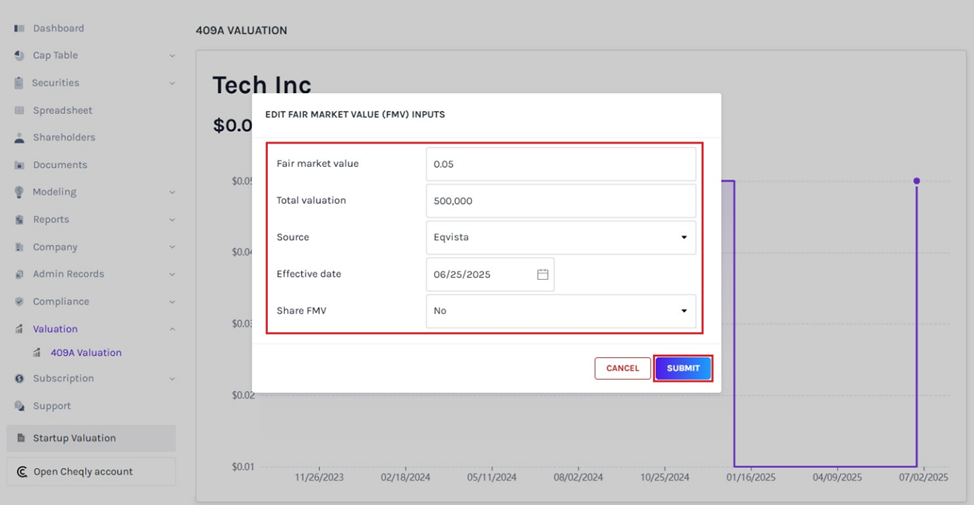Click the Documents folder icon

pyautogui.click(x=19, y=165)
